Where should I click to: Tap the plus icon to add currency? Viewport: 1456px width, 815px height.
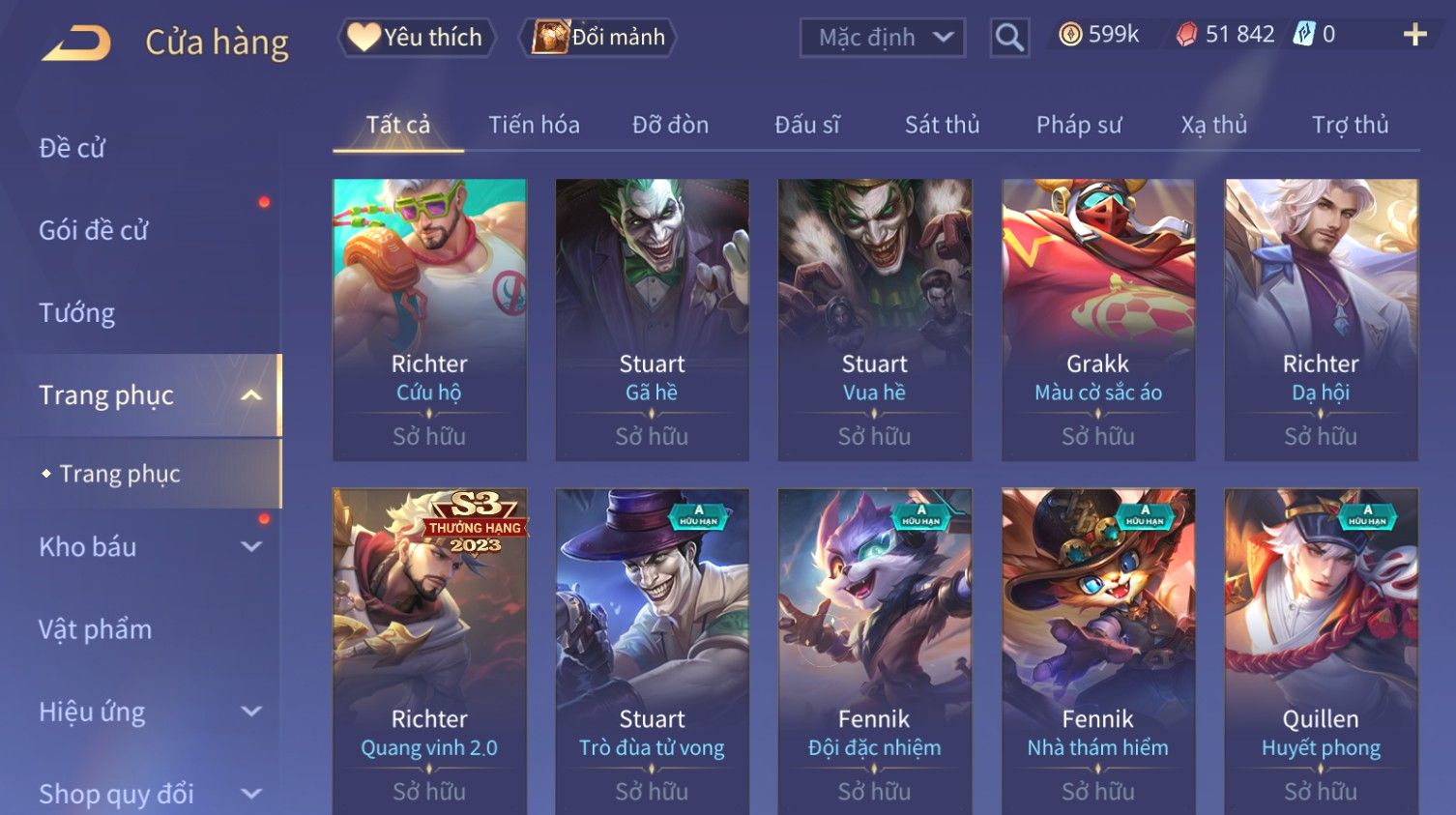[x=1414, y=35]
